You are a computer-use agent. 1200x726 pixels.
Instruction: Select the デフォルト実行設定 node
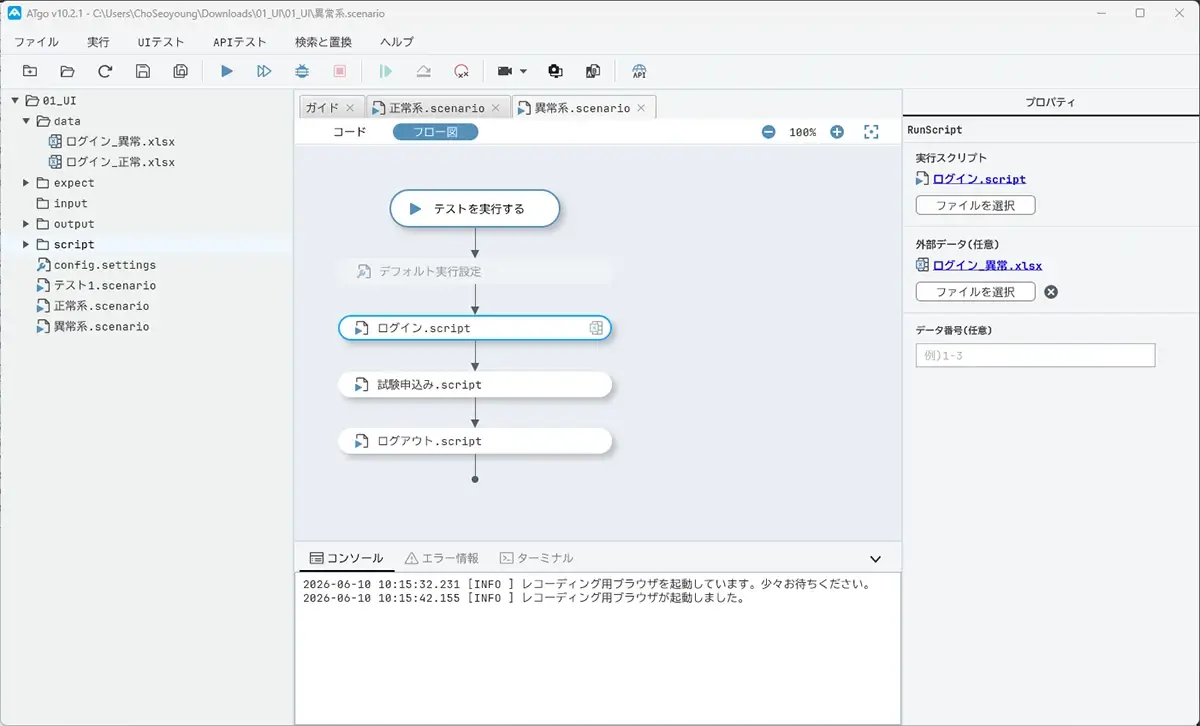(x=474, y=271)
